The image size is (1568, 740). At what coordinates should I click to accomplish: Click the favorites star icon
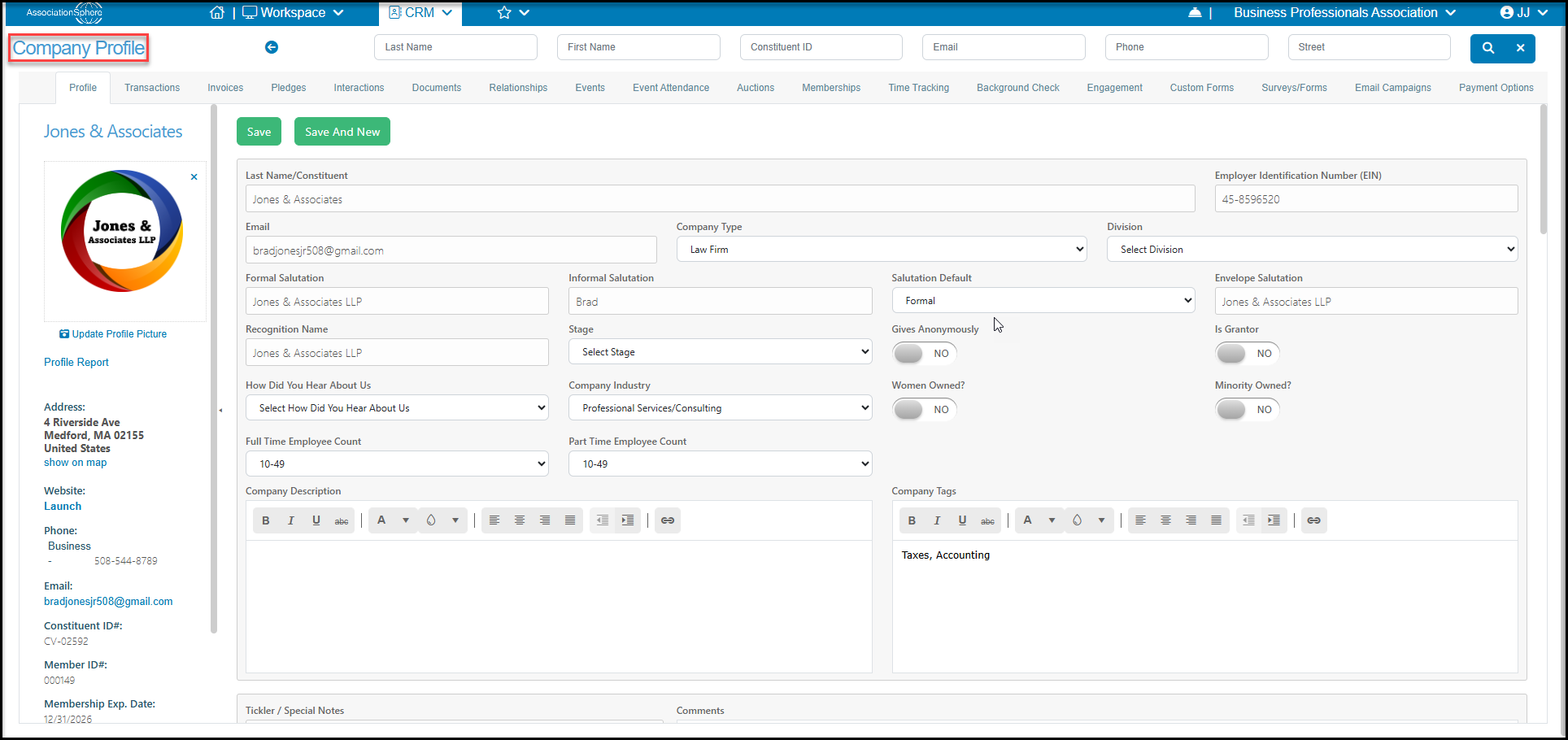(x=504, y=13)
